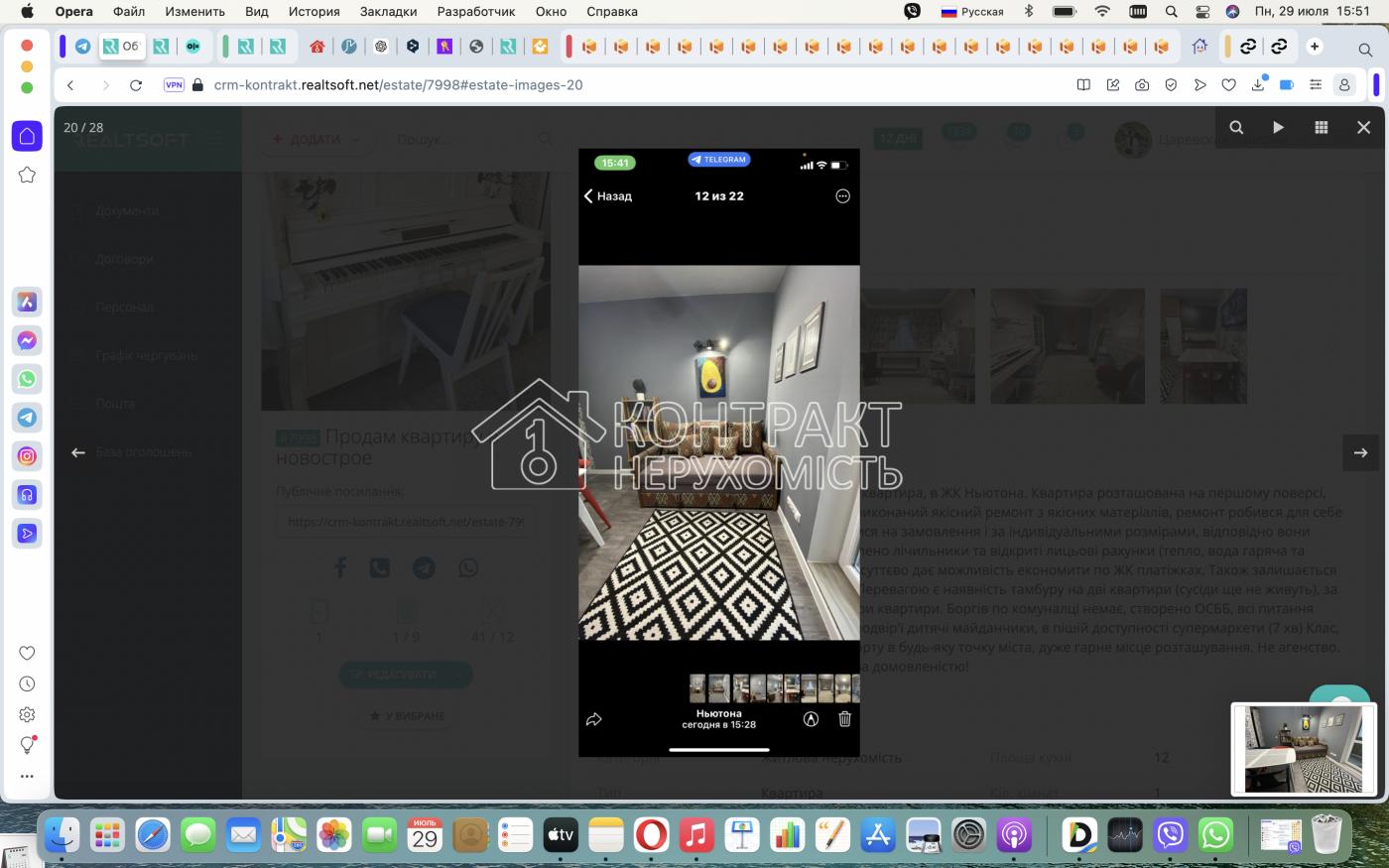Viewport: 1389px width, 868px height.
Task: Open the Закладки menu
Action: [389, 12]
